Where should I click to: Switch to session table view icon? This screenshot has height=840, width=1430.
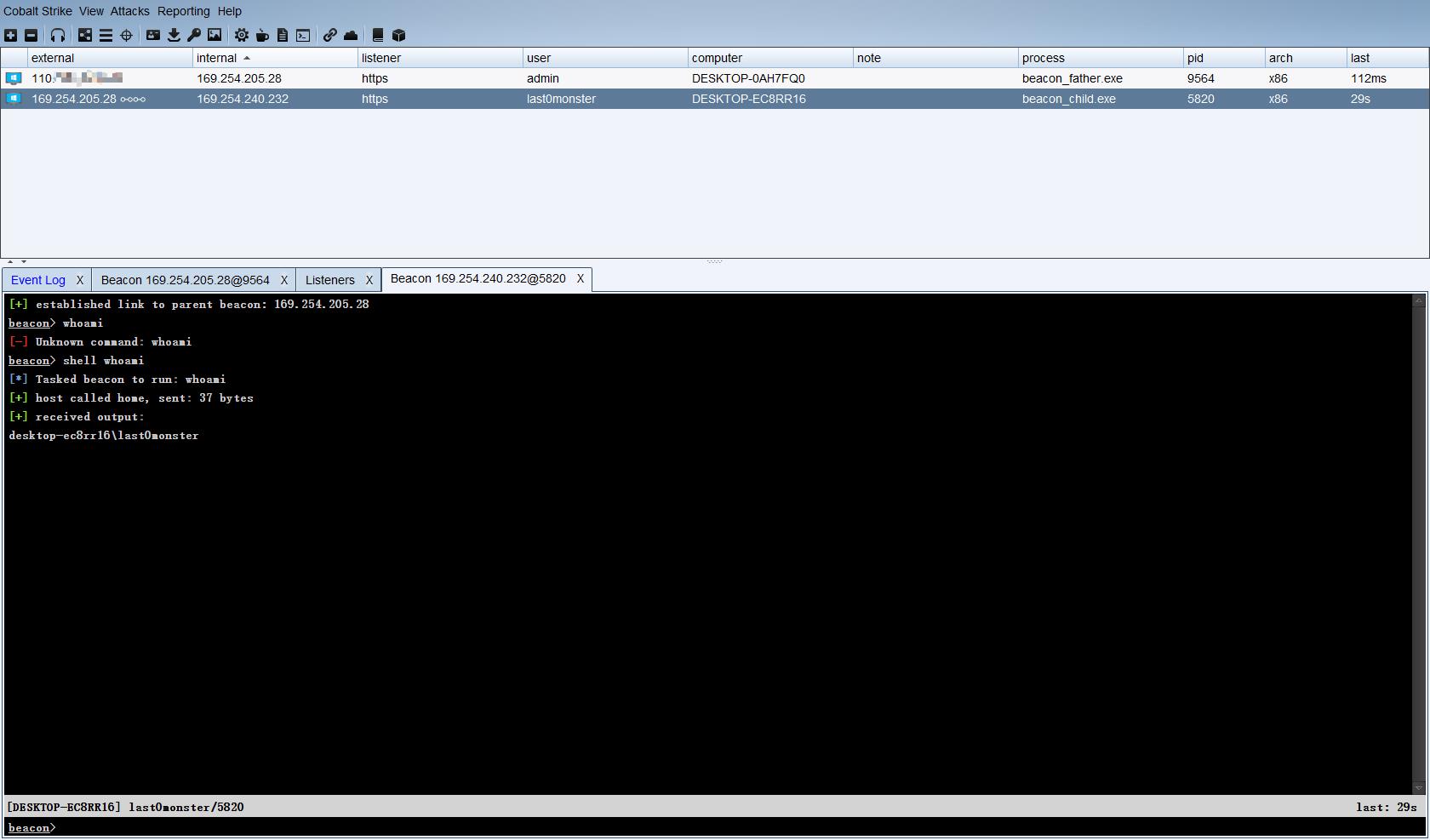106,35
